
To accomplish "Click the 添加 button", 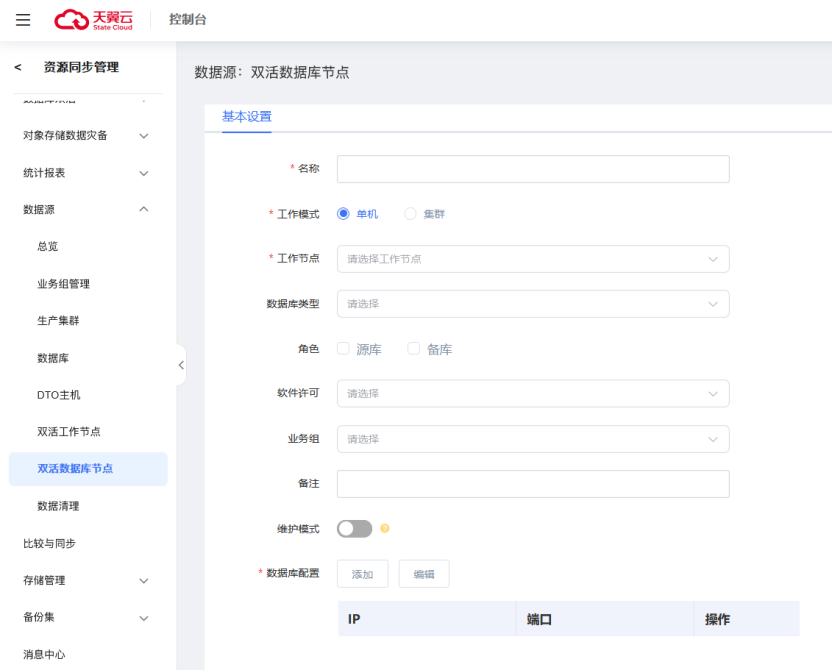I will (x=362, y=574).
